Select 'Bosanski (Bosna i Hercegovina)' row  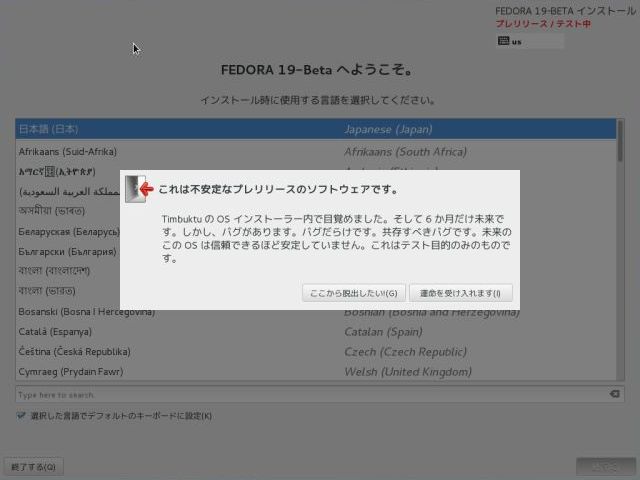(316, 312)
